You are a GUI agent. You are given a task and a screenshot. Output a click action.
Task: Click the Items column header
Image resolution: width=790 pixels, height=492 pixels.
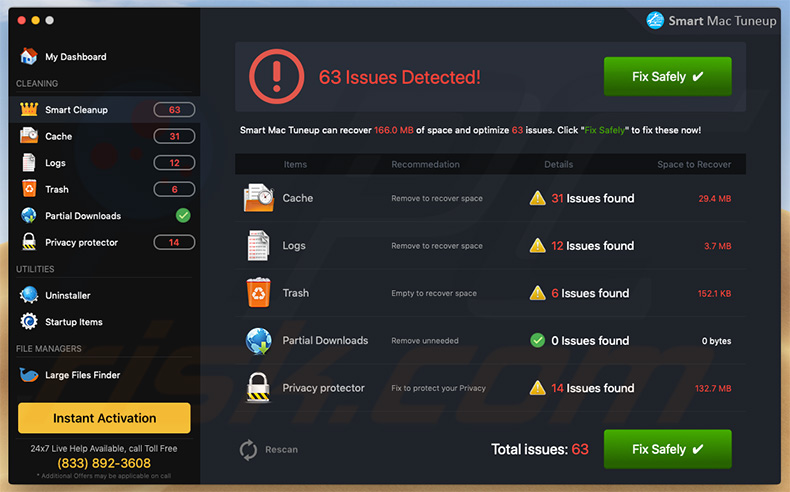pyautogui.click(x=295, y=164)
